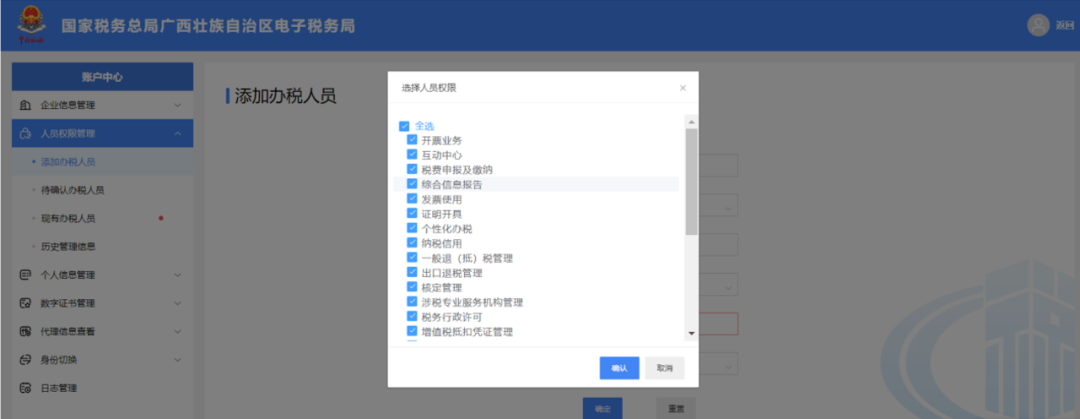Uncheck the 全选 checkbox
The image size is (1080, 419).
point(404,126)
